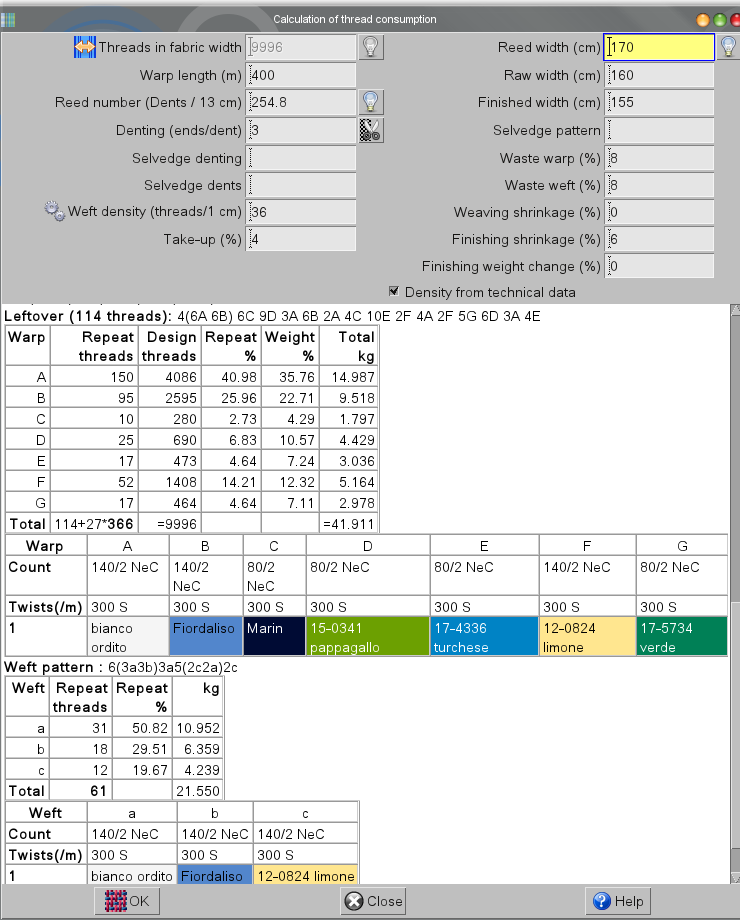Click the scrollbar up arrow of results pane
The height and width of the screenshot is (920, 740).
click(x=735, y=310)
